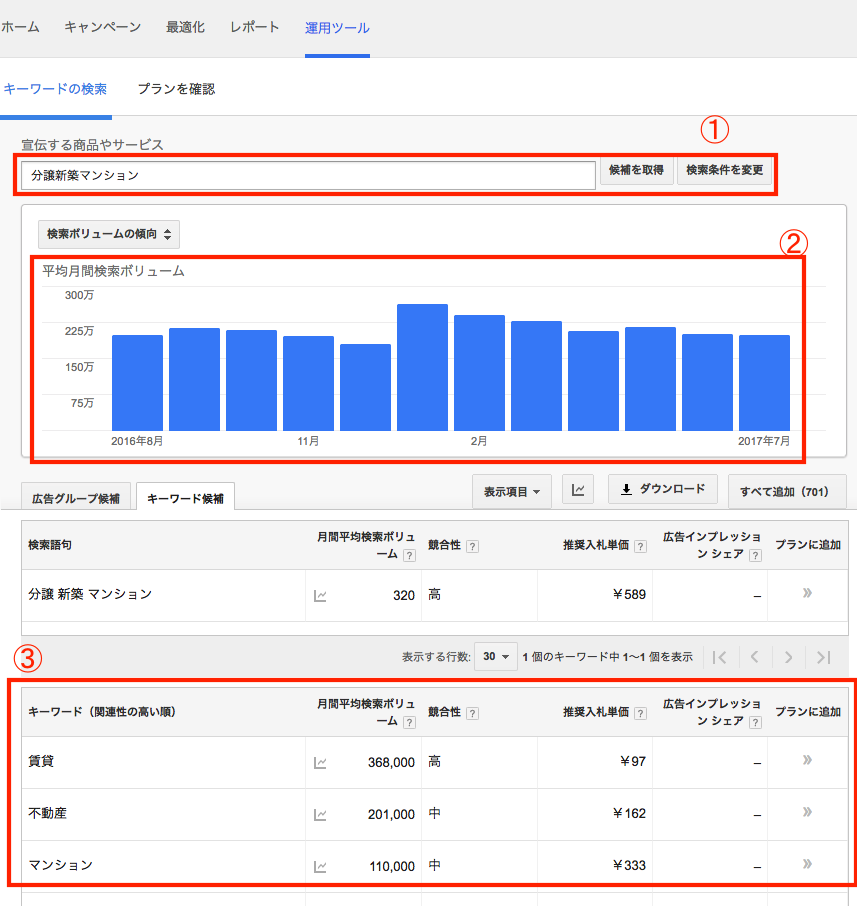Screen dimensions: 857x906
Task: Add 分譲 新築 マンション to plan via arrow icon
Action: click(x=807, y=593)
